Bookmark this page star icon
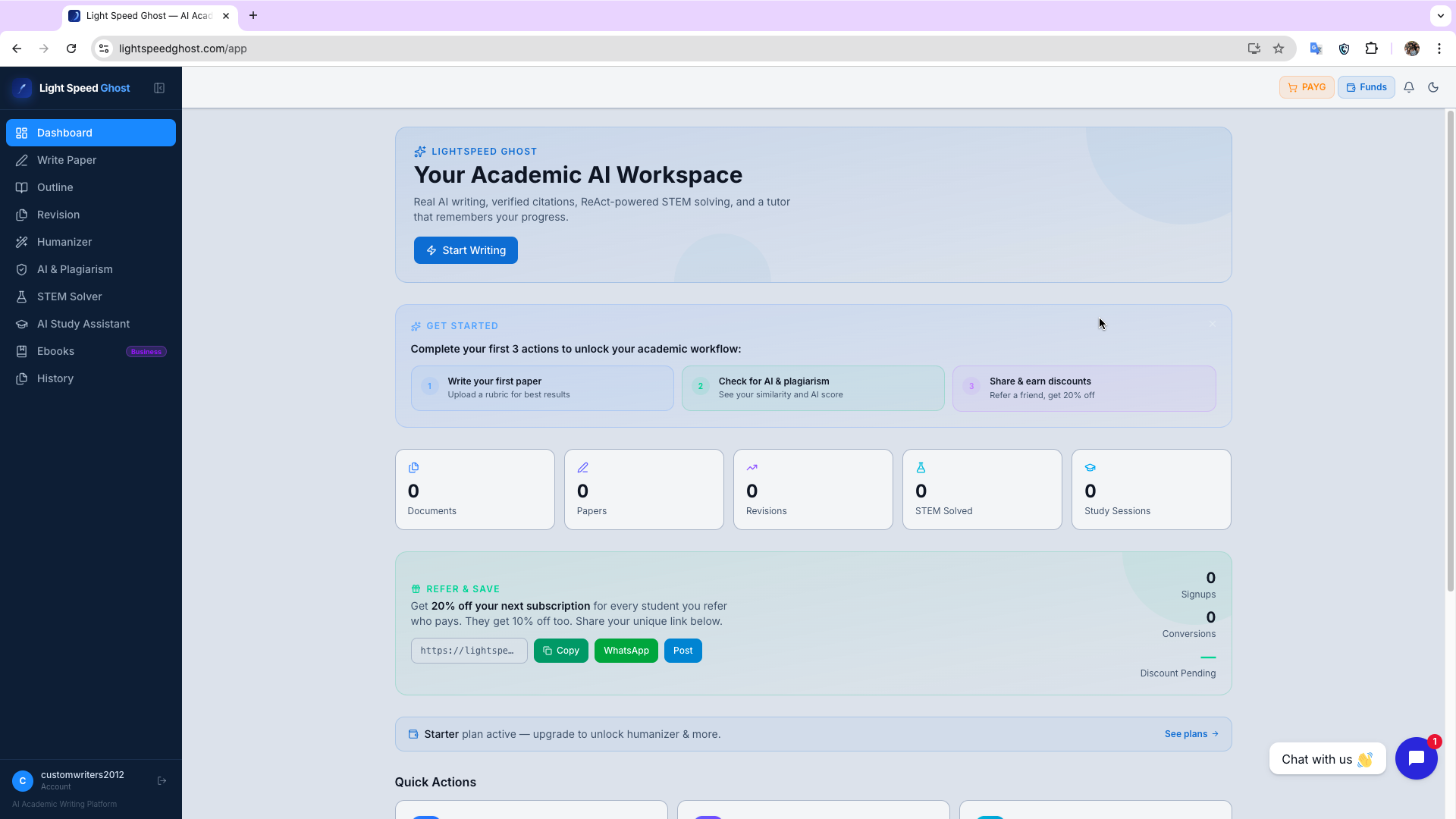This screenshot has height=819, width=1456. click(x=1279, y=49)
